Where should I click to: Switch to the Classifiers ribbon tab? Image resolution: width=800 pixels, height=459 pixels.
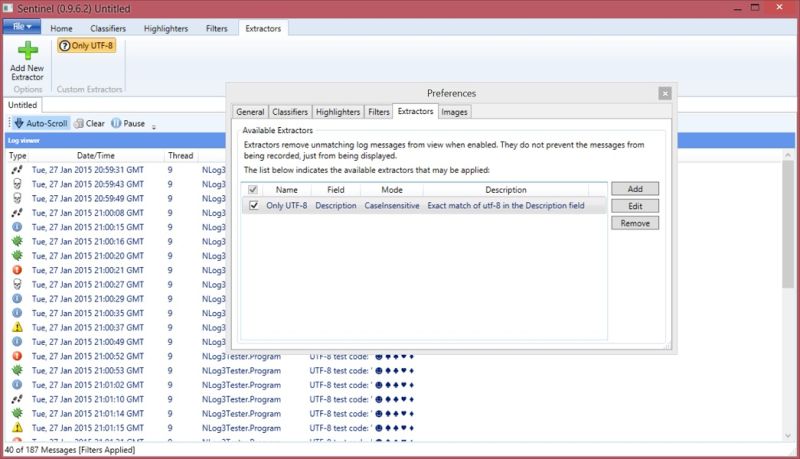tap(108, 29)
